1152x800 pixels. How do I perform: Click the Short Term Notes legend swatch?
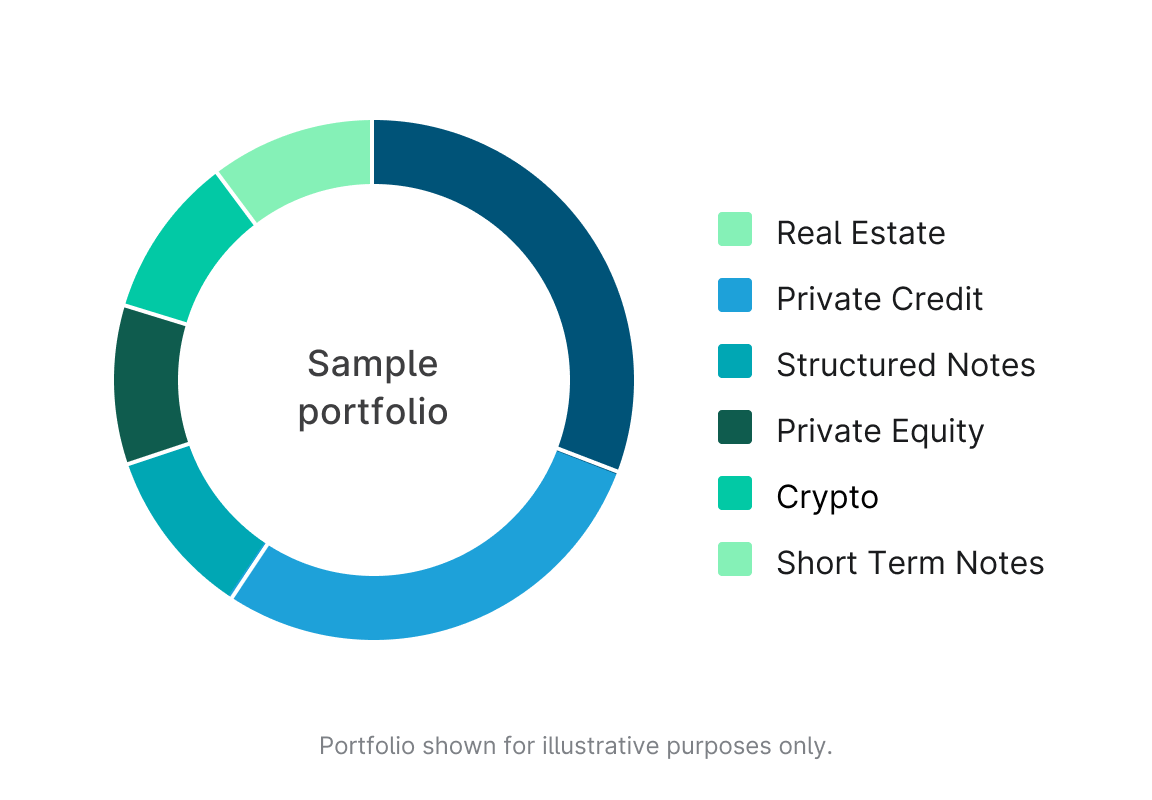pos(735,559)
